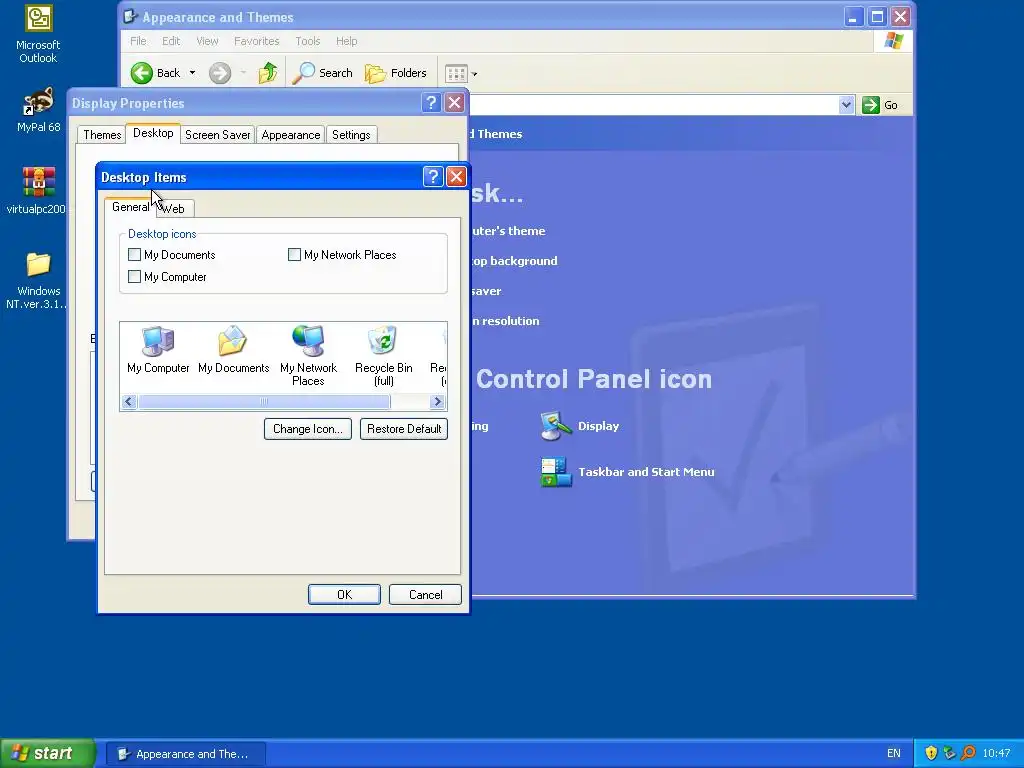This screenshot has height=768, width=1024.
Task: Click the right scroll arrow of icon list
Action: click(438, 402)
